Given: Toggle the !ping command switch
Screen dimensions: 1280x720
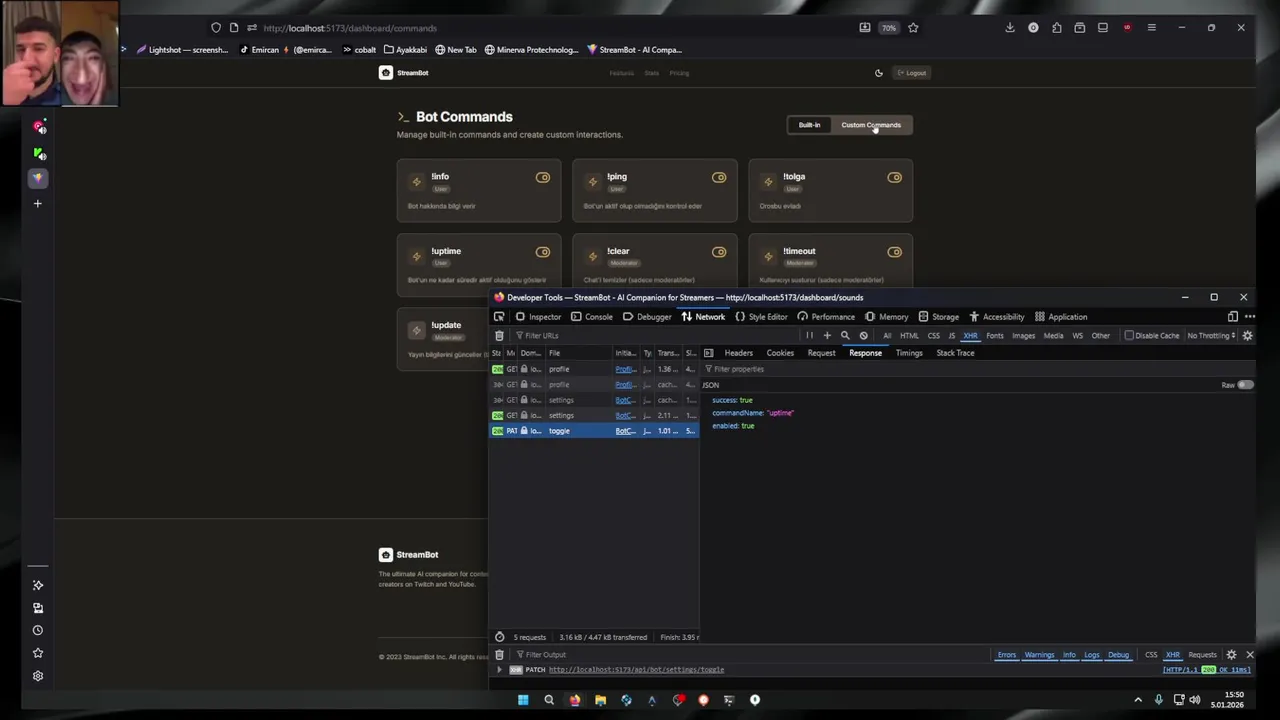Looking at the screenshot, I should 719,178.
